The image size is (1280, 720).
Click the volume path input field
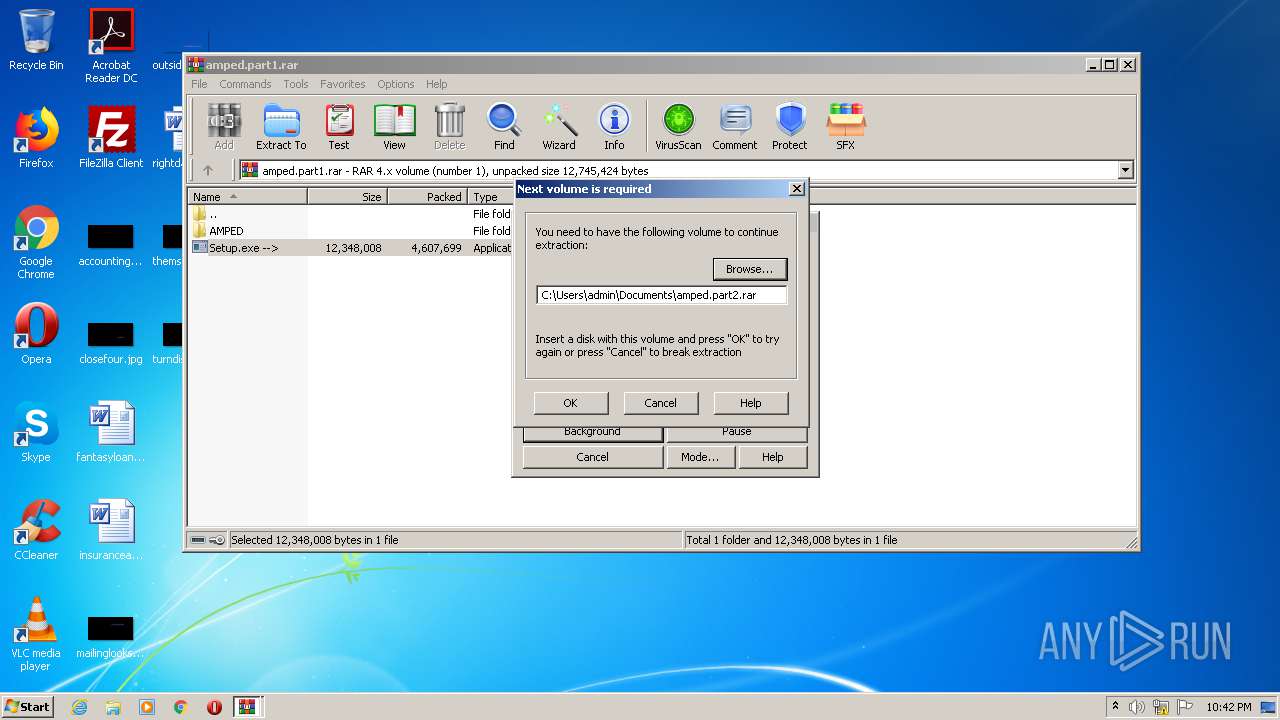pyautogui.click(x=662, y=295)
